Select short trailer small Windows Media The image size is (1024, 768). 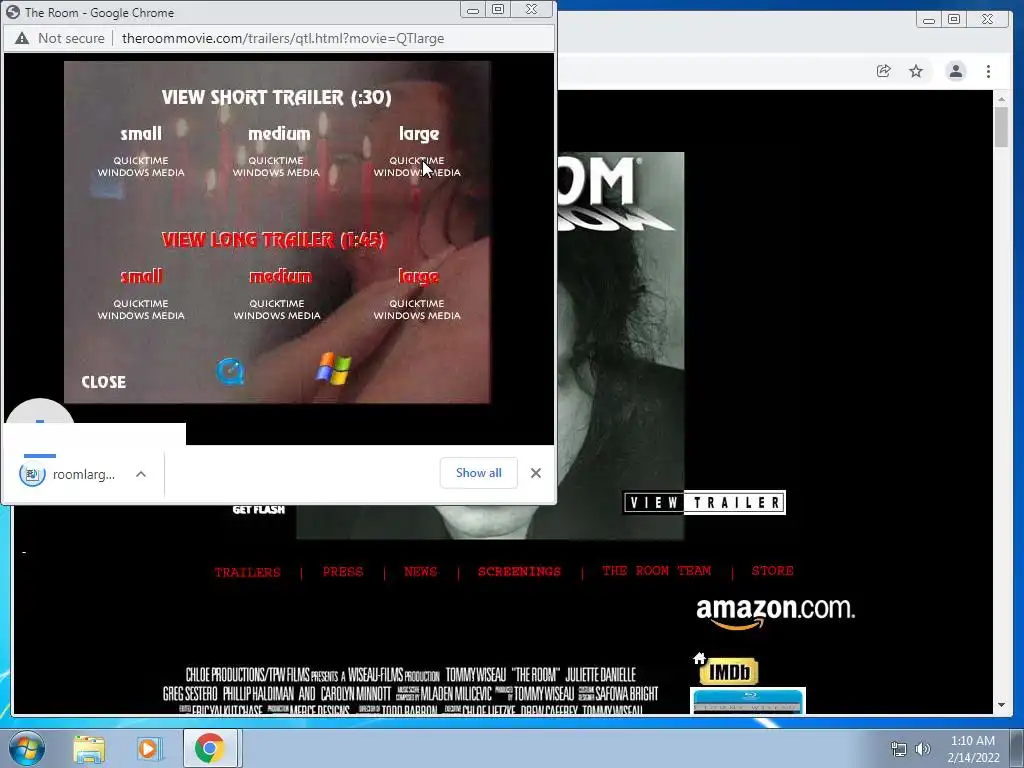pyautogui.click(x=141, y=172)
